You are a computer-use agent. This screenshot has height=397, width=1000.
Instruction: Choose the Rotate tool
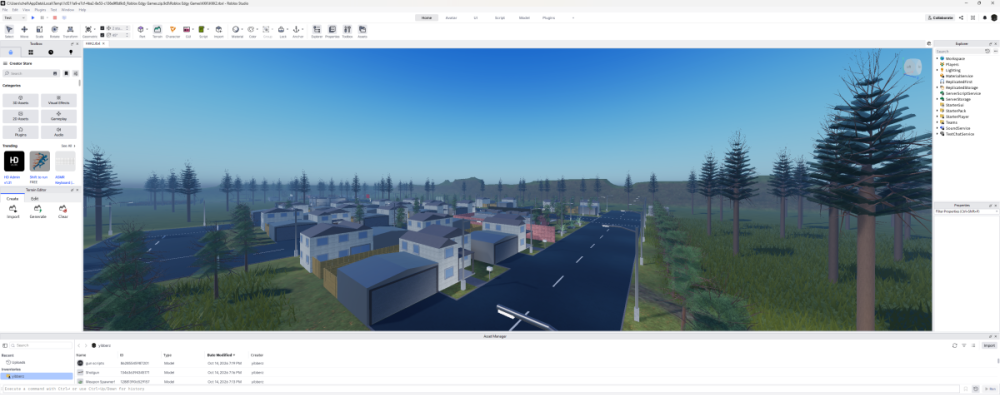(54, 31)
